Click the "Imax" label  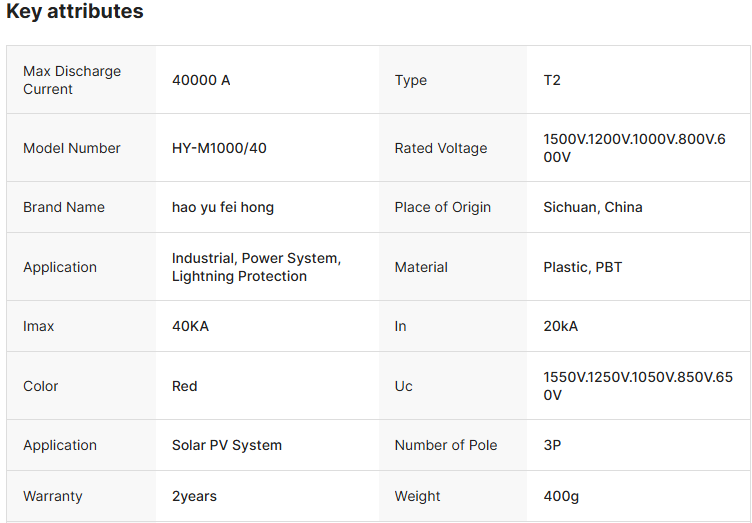(39, 326)
